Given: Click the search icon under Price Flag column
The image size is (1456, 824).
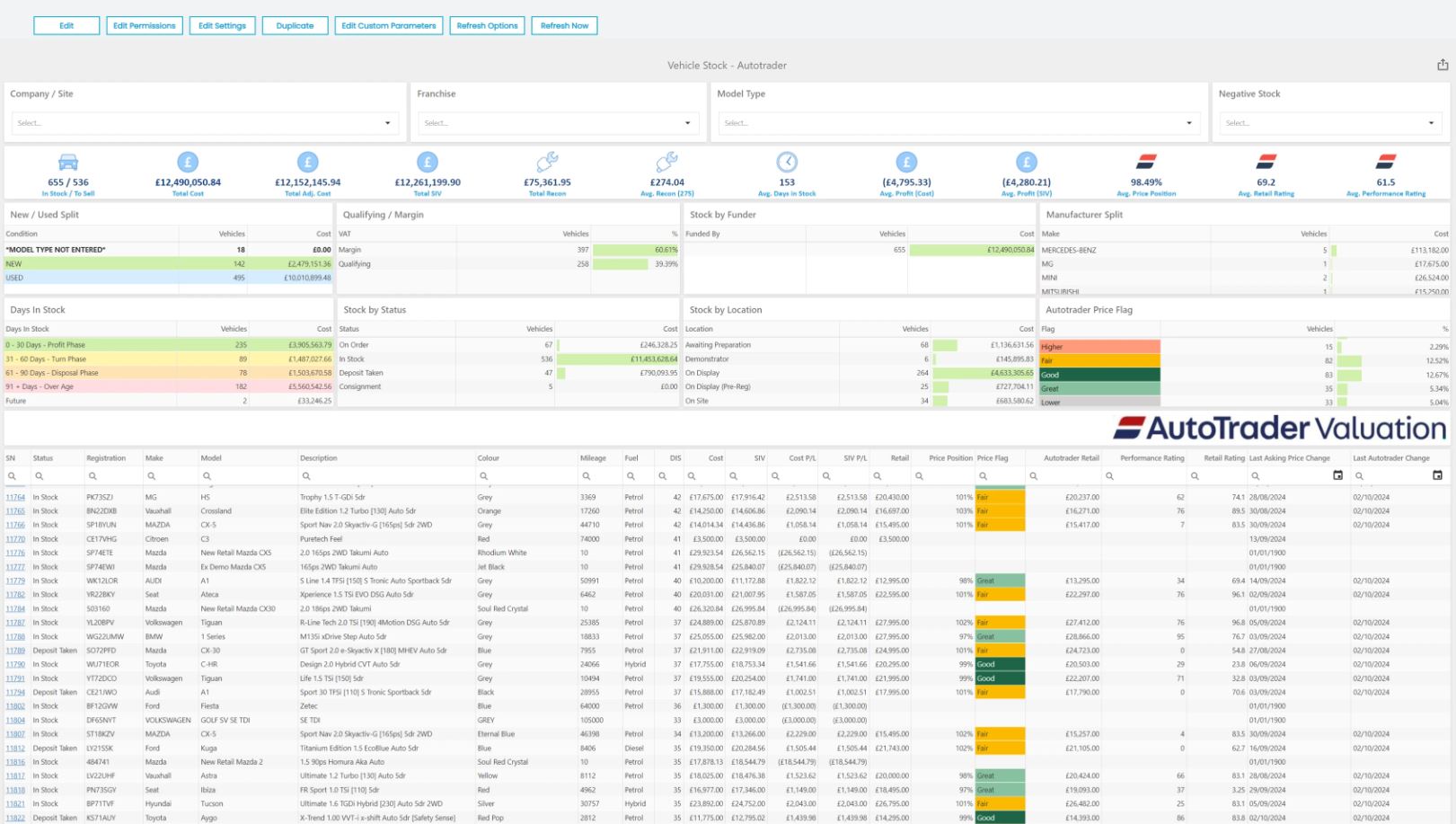Looking at the screenshot, I should (983, 476).
